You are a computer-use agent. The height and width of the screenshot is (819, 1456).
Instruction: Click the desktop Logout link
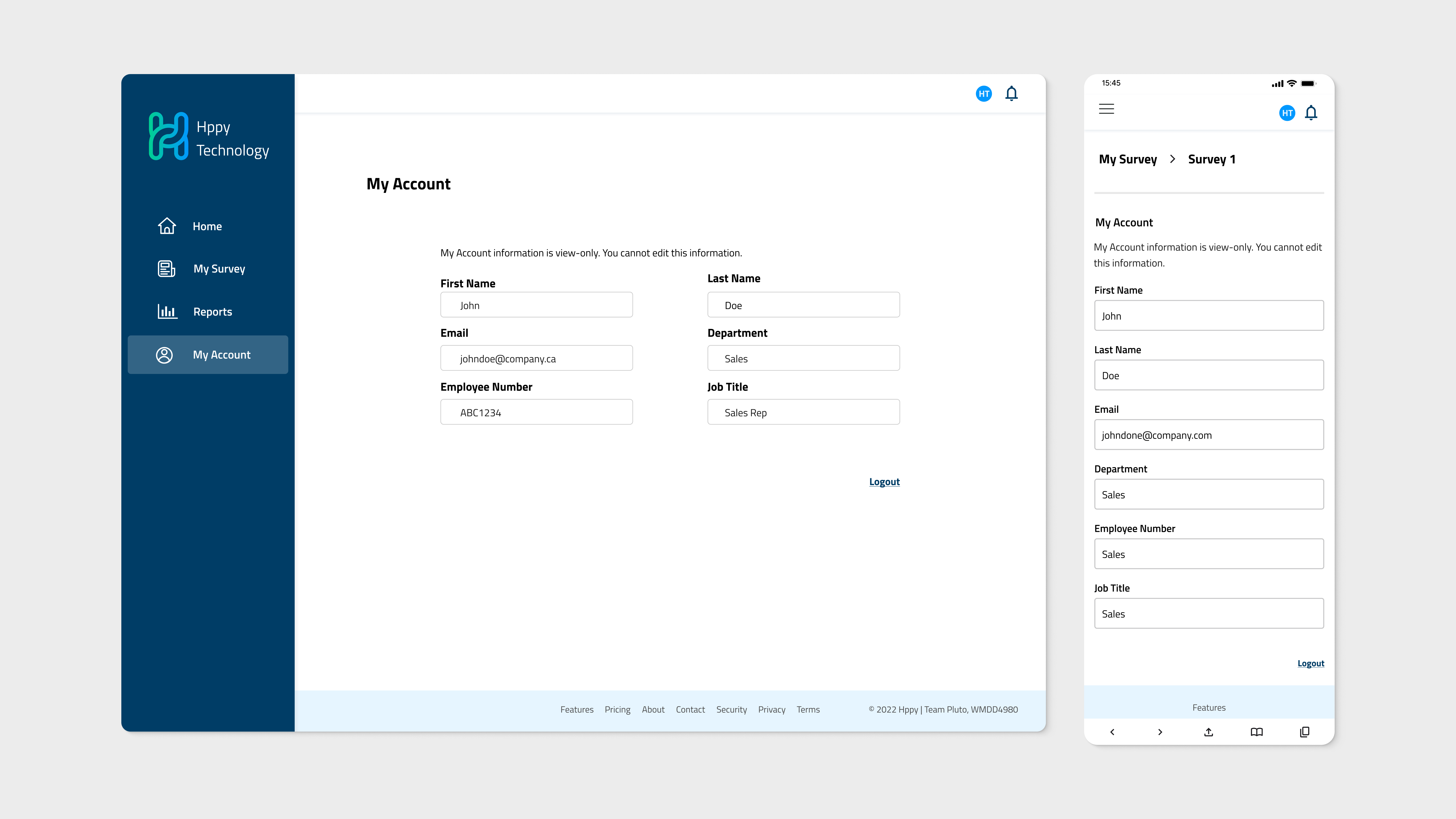point(884,482)
